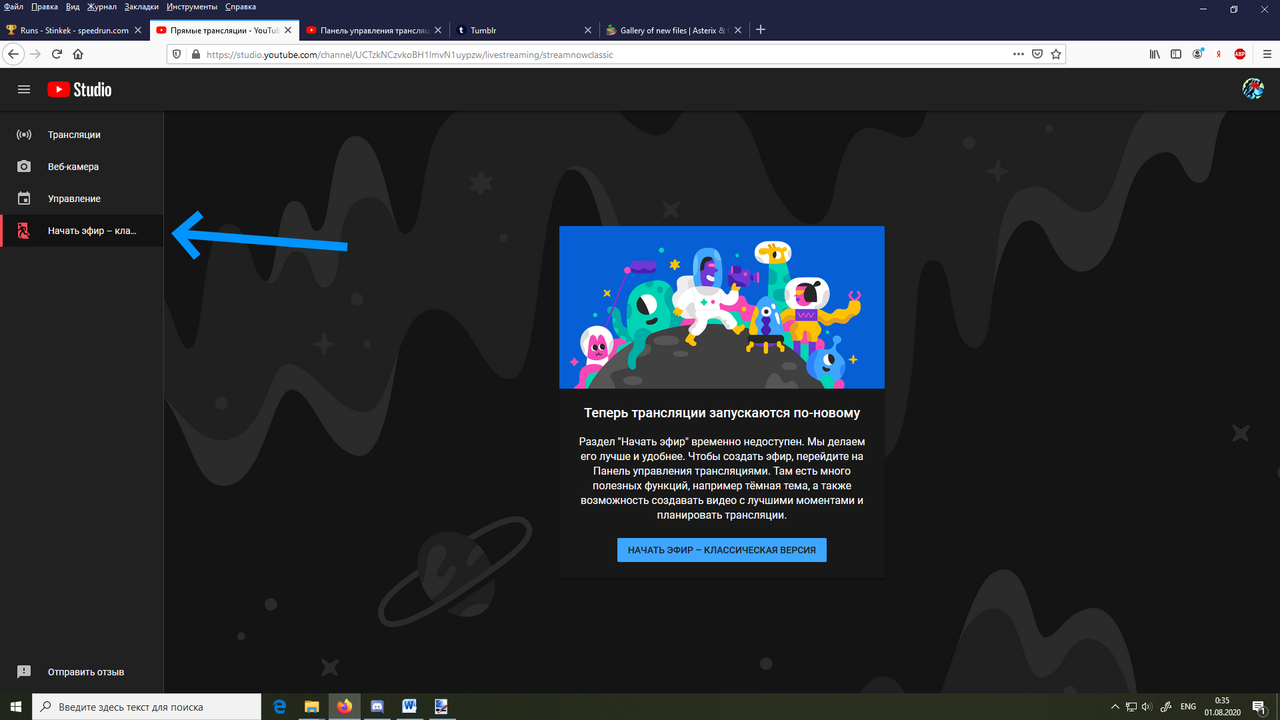This screenshot has height=720, width=1280.
Task: Go forward with the browser forward arrow
Action: pyautogui.click(x=36, y=54)
